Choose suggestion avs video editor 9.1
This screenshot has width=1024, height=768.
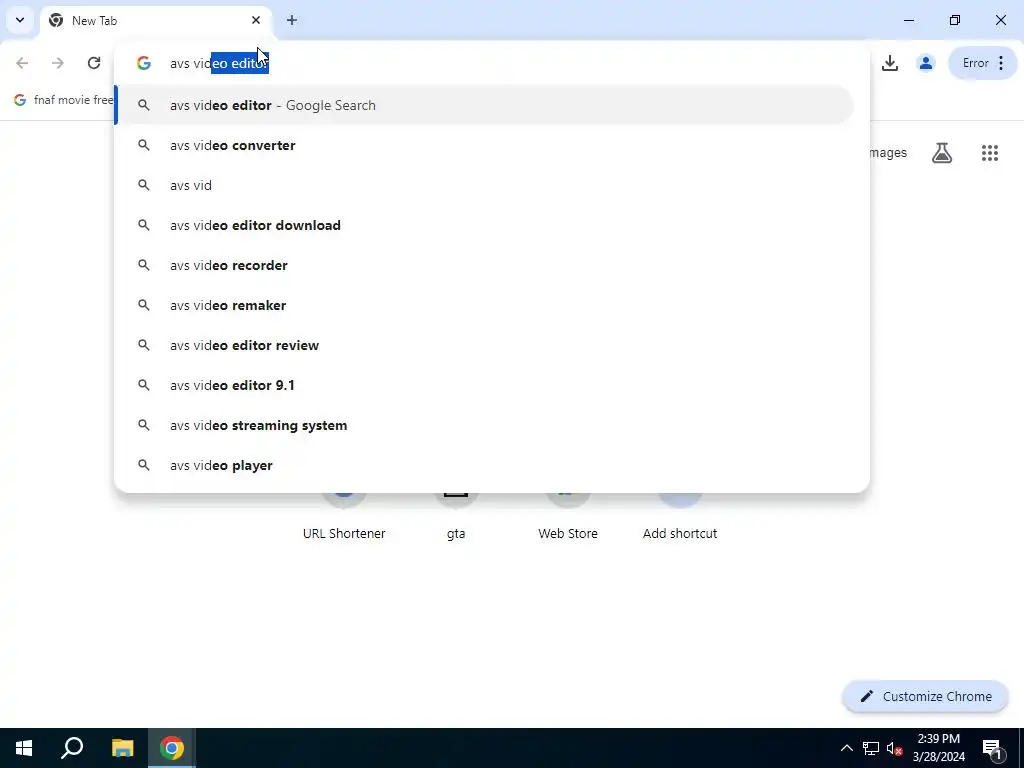click(x=485, y=385)
